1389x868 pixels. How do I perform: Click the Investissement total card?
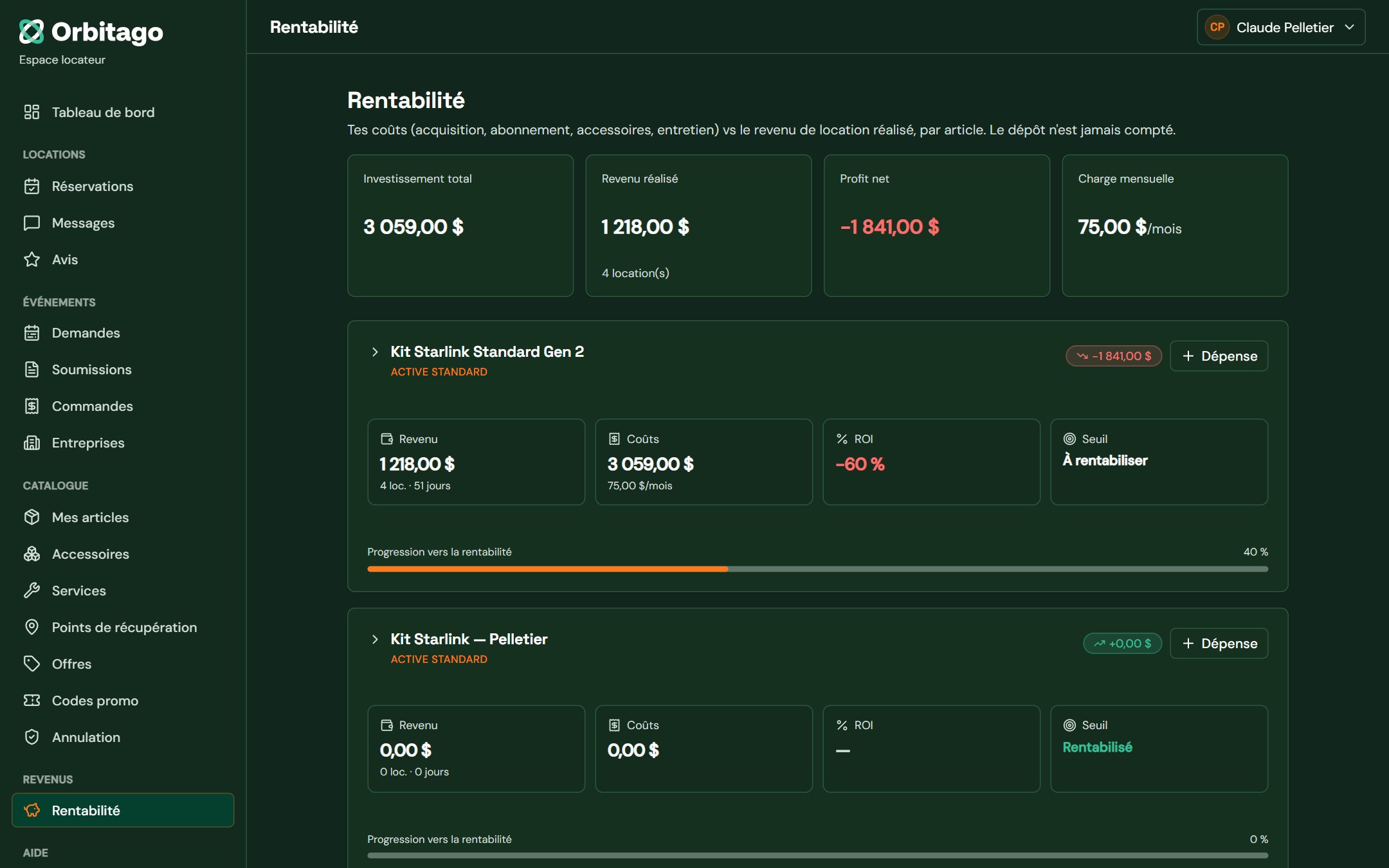coord(460,226)
